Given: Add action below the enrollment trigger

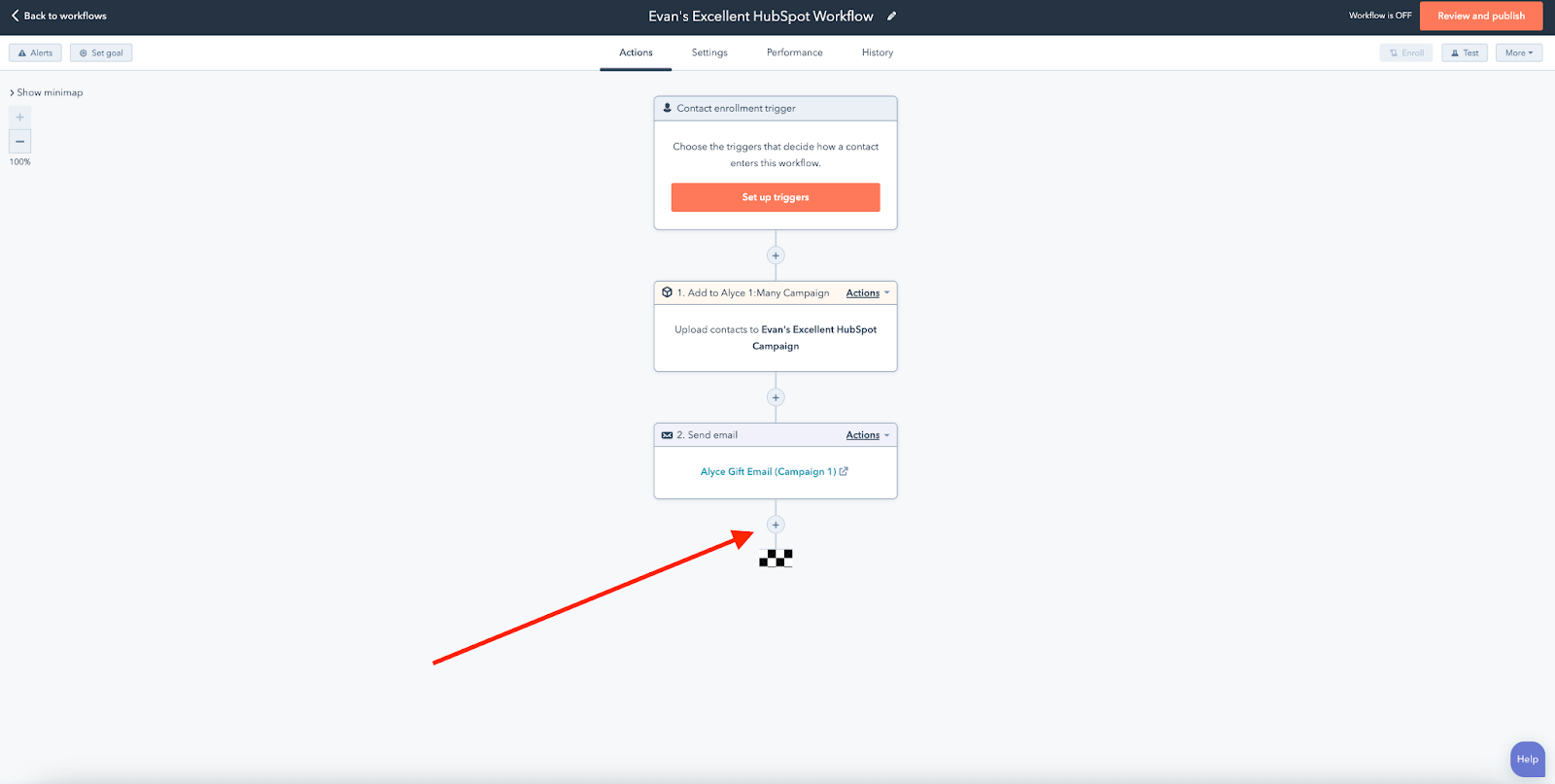Looking at the screenshot, I should point(776,256).
